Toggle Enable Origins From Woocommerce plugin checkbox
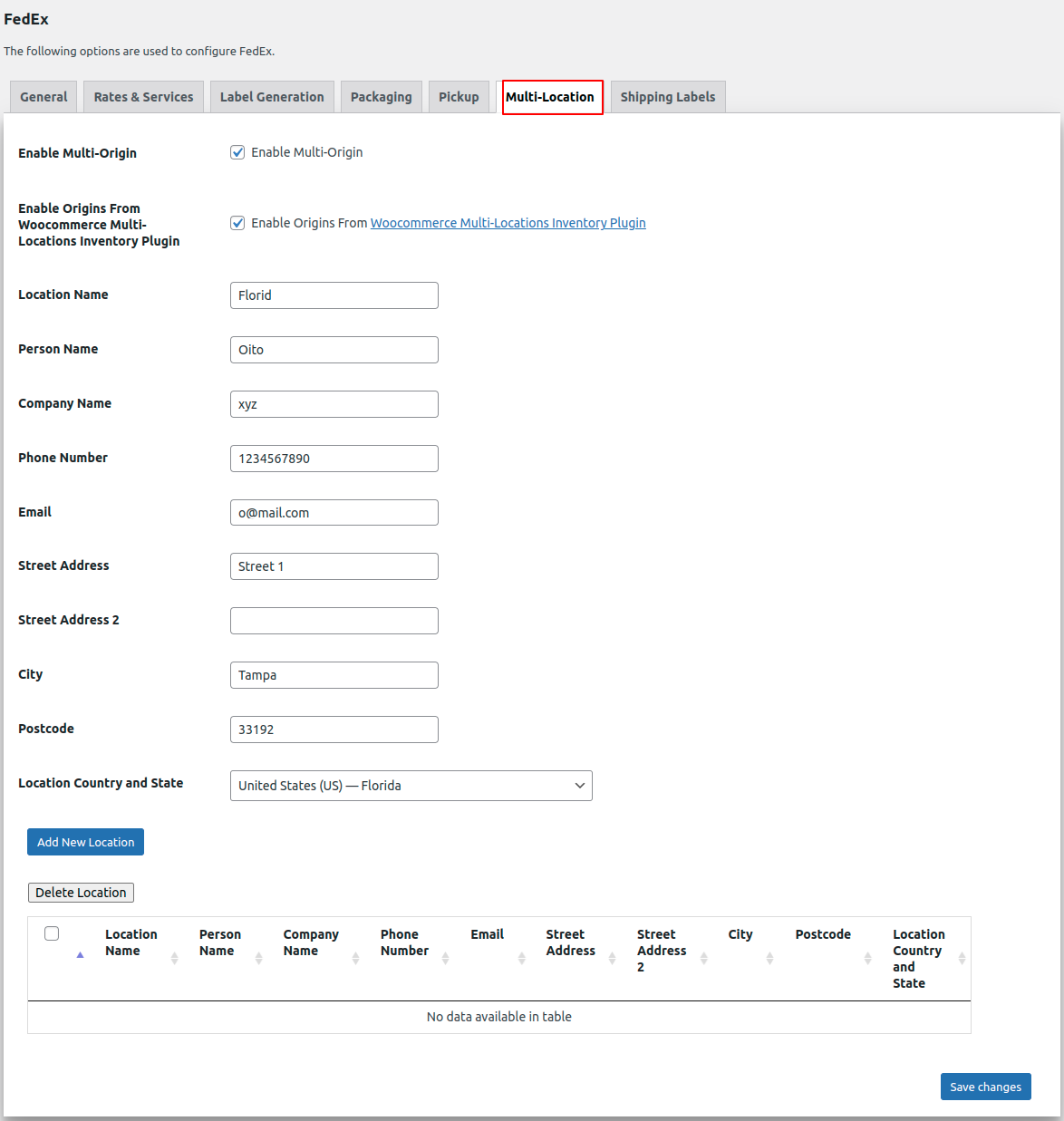The image size is (1064, 1121). pyautogui.click(x=237, y=223)
